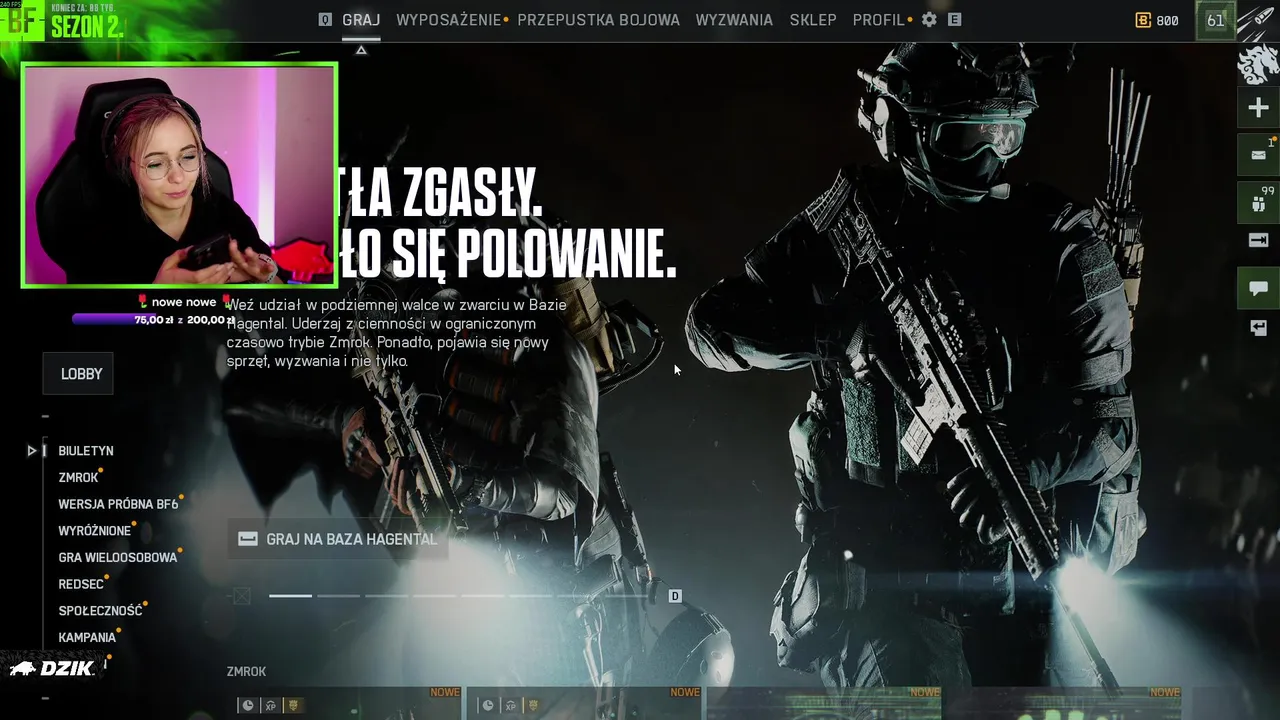Open the bullet emblem player card icon
Viewport: 1280px width, 720px height.
pyautogui.click(x=1258, y=21)
